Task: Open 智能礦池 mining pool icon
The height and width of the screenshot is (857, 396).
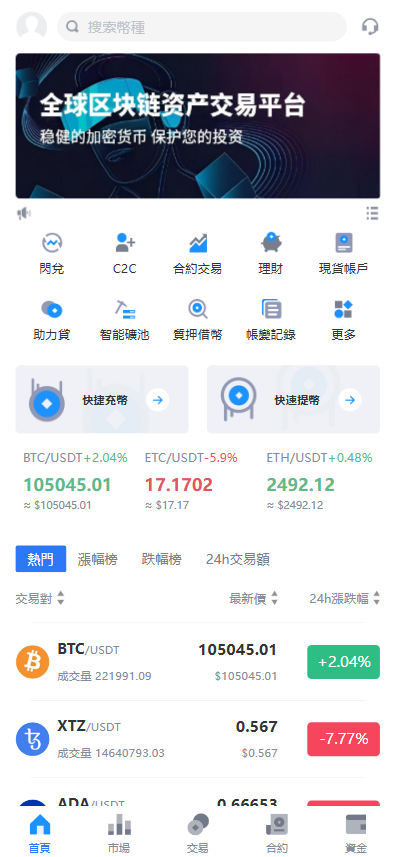Action: pos(125,309)
